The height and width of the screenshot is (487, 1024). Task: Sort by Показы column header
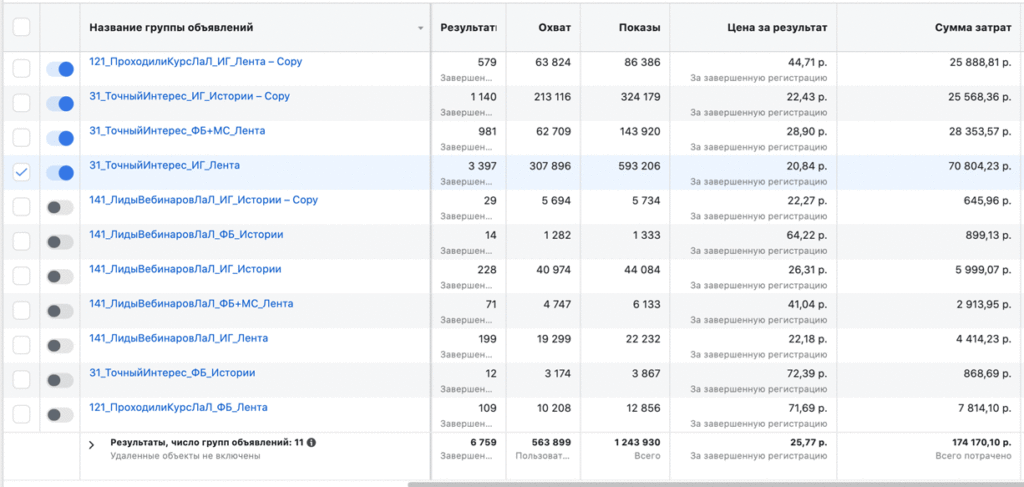tap(639, 28)
